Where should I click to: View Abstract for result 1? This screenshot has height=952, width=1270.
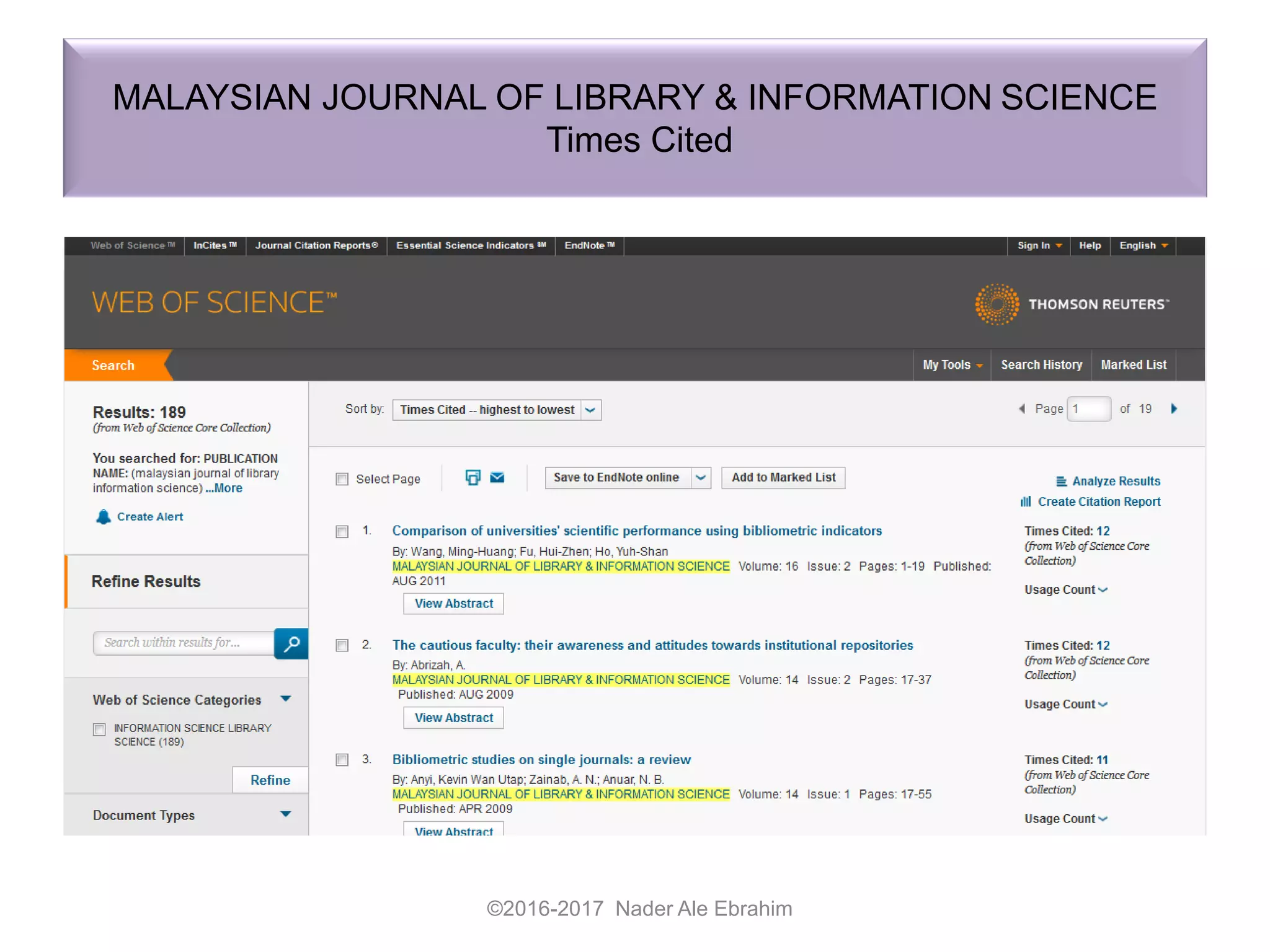click(453, 604)
